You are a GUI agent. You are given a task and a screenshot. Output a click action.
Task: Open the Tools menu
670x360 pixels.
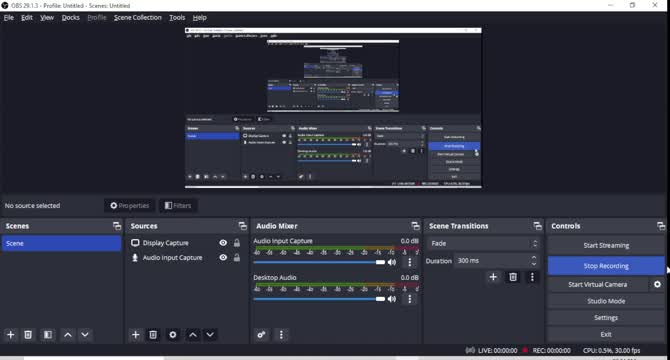pyautogui.click(x=177, y=18)
